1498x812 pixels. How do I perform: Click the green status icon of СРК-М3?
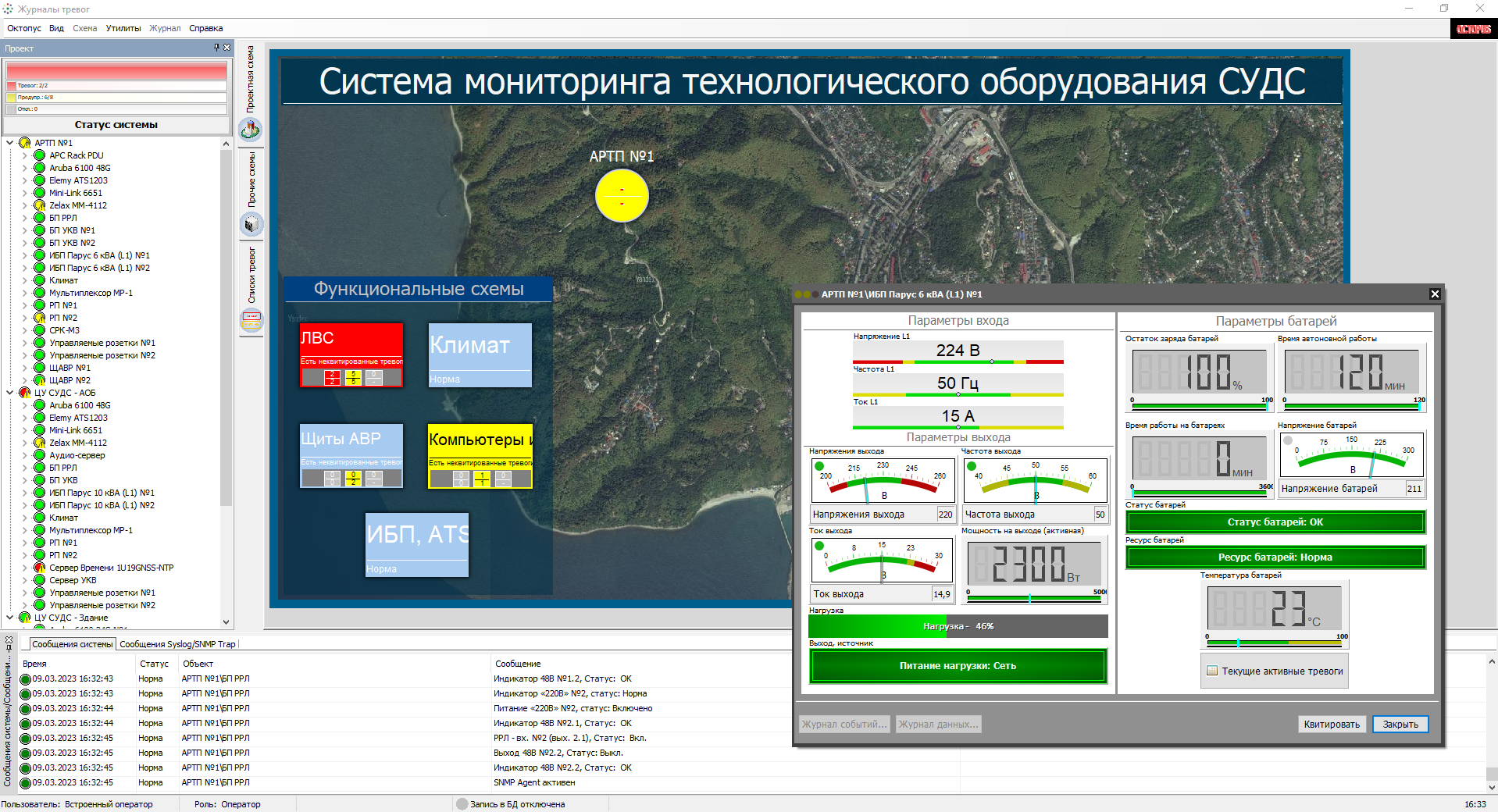[40, 330]
